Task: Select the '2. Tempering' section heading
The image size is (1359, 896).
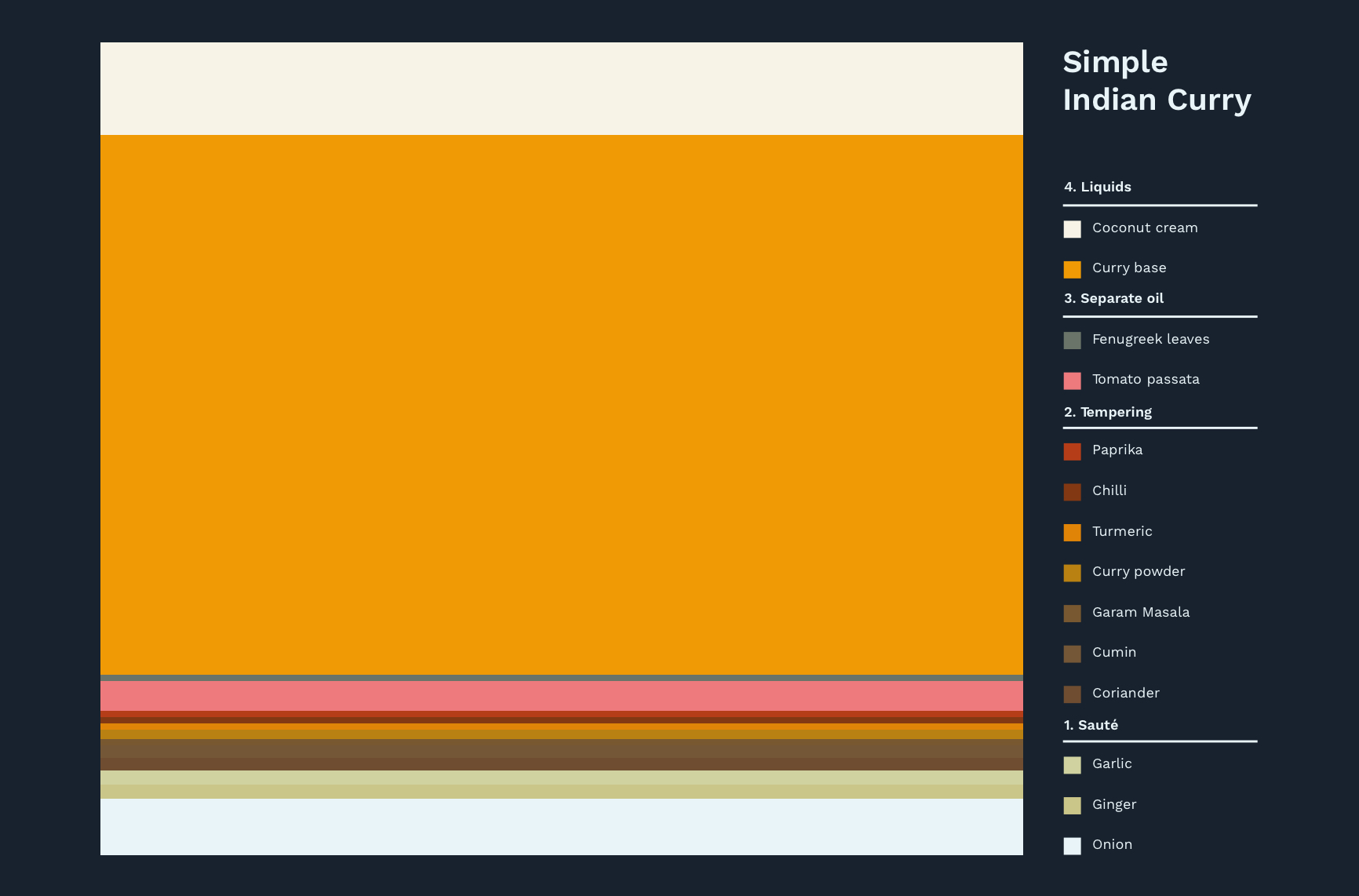Action: [x=1107, y=412]
